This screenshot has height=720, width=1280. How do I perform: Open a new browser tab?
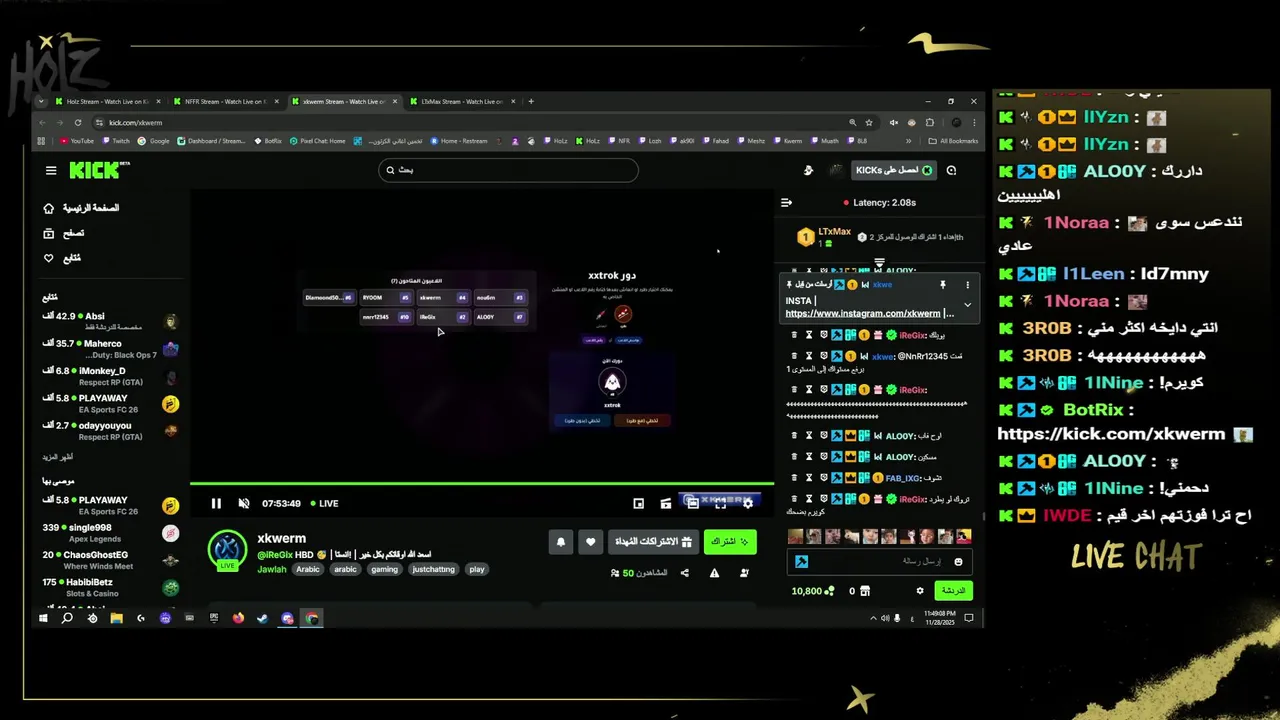(x=531, y=101)
